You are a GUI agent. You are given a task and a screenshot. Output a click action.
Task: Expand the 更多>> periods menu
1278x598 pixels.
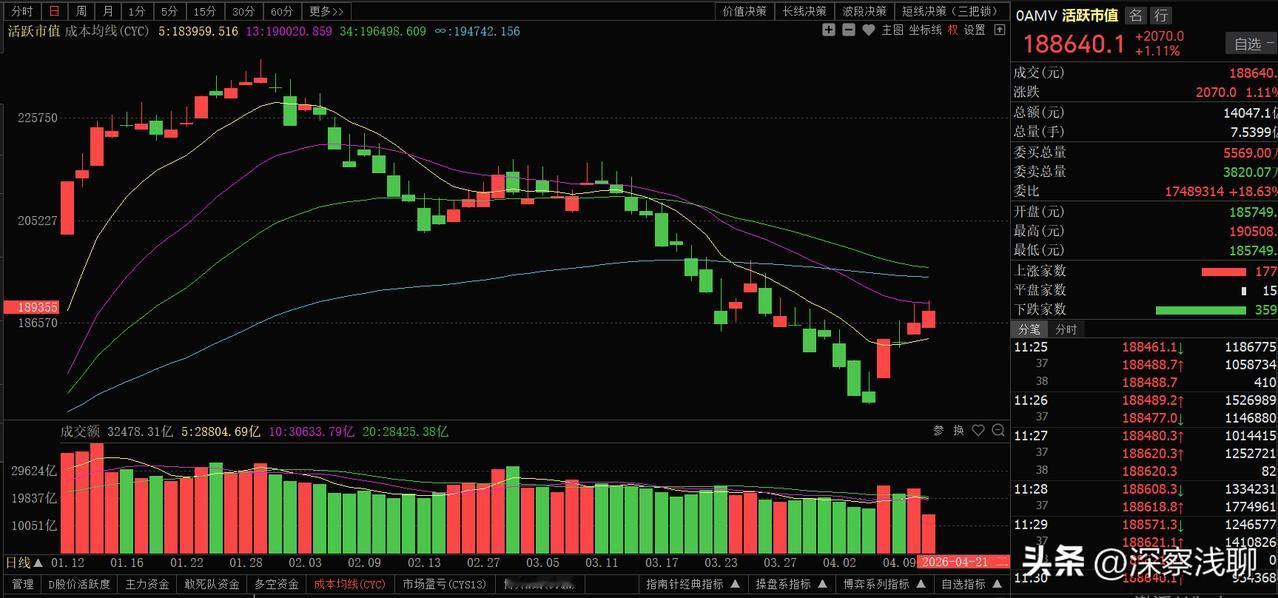click(326, 11)
